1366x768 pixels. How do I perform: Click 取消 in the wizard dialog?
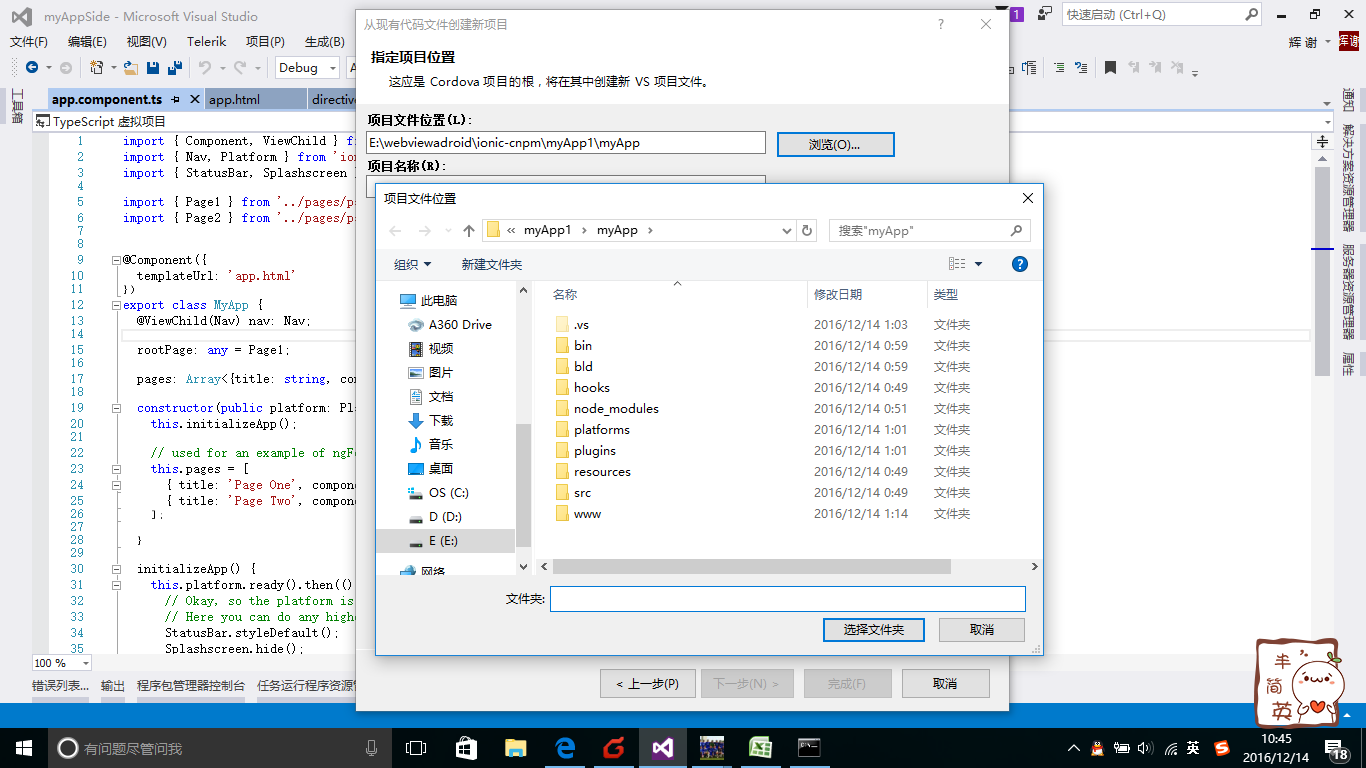pyautogui.click(x=945, y=684)
